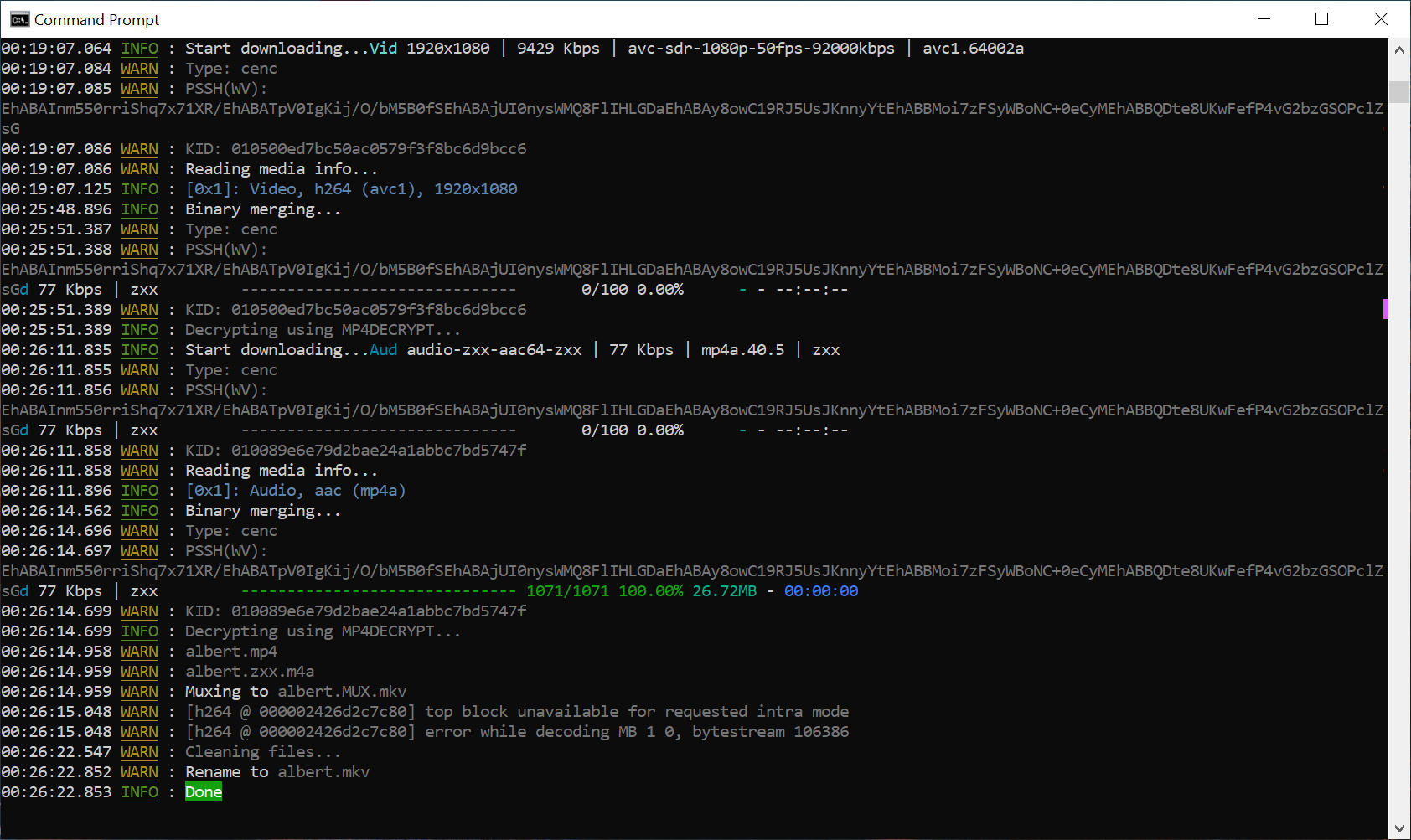The width and height of the screenshot is (1411, 840).
Task: Click the "9429 Kbps" bitrate value
Action: (558, 49)
